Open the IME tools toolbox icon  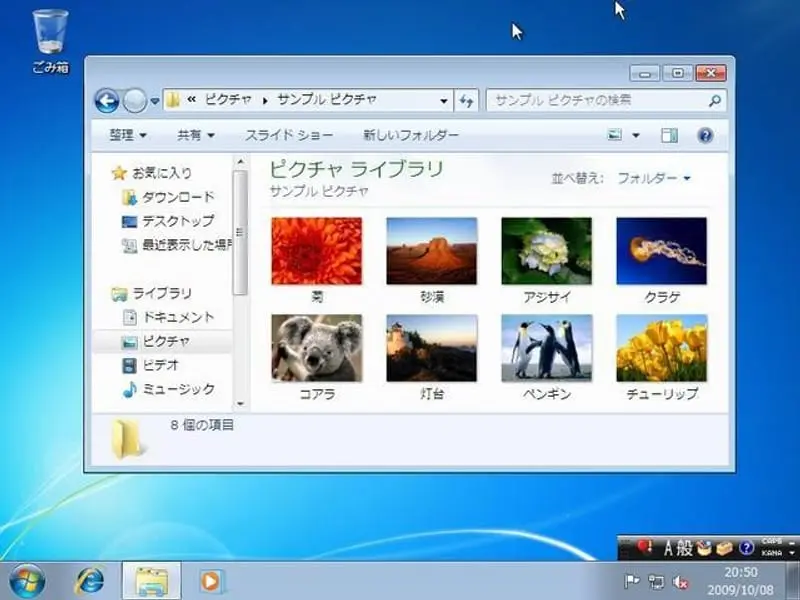724,548
